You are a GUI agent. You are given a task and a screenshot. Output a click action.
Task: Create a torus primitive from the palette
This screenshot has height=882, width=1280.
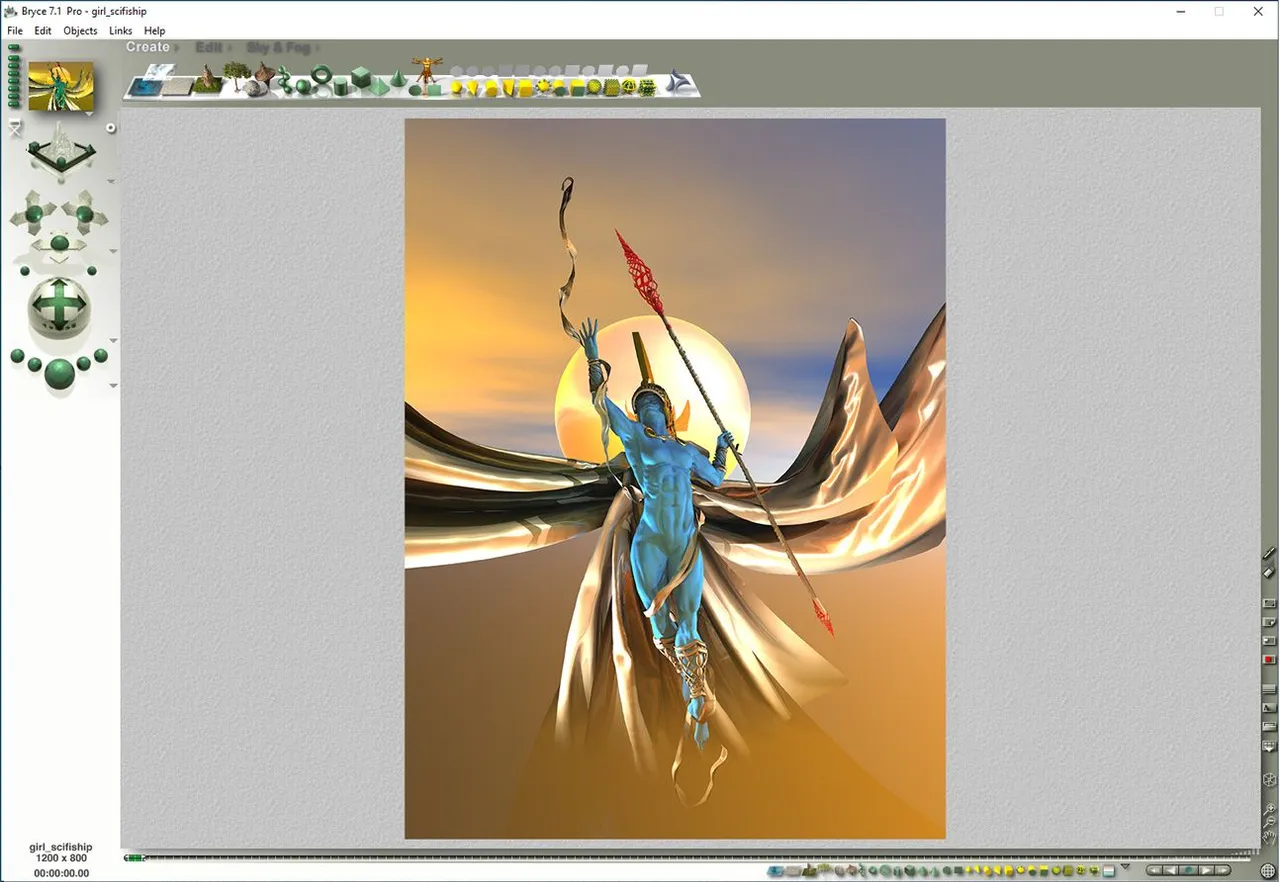click(322, 76)
